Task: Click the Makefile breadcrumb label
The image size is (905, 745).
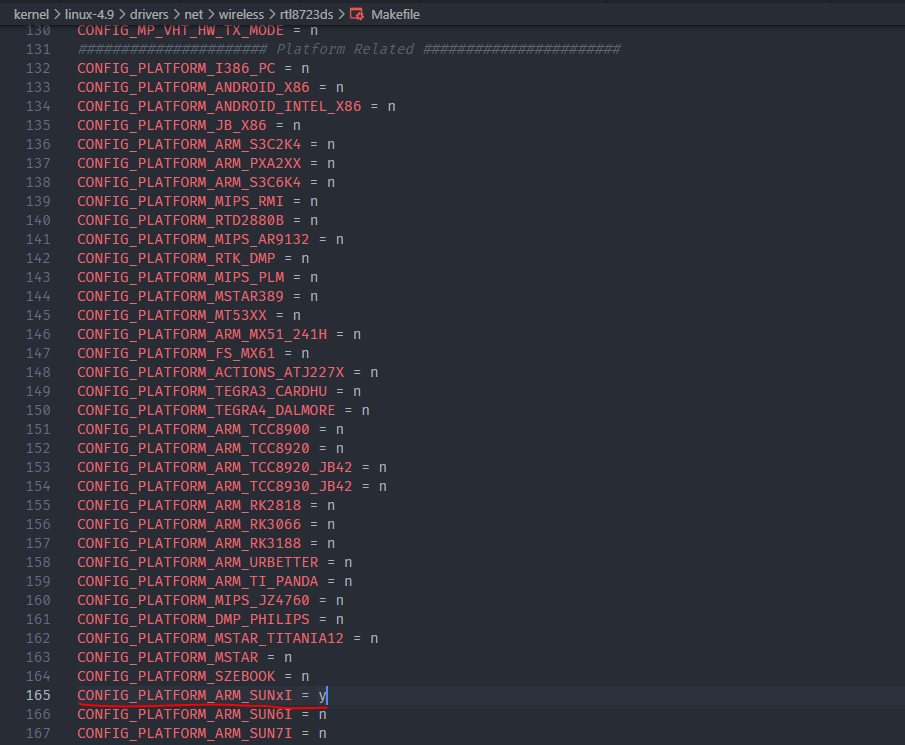Action: pyautogui.click(x=396, y=14)
